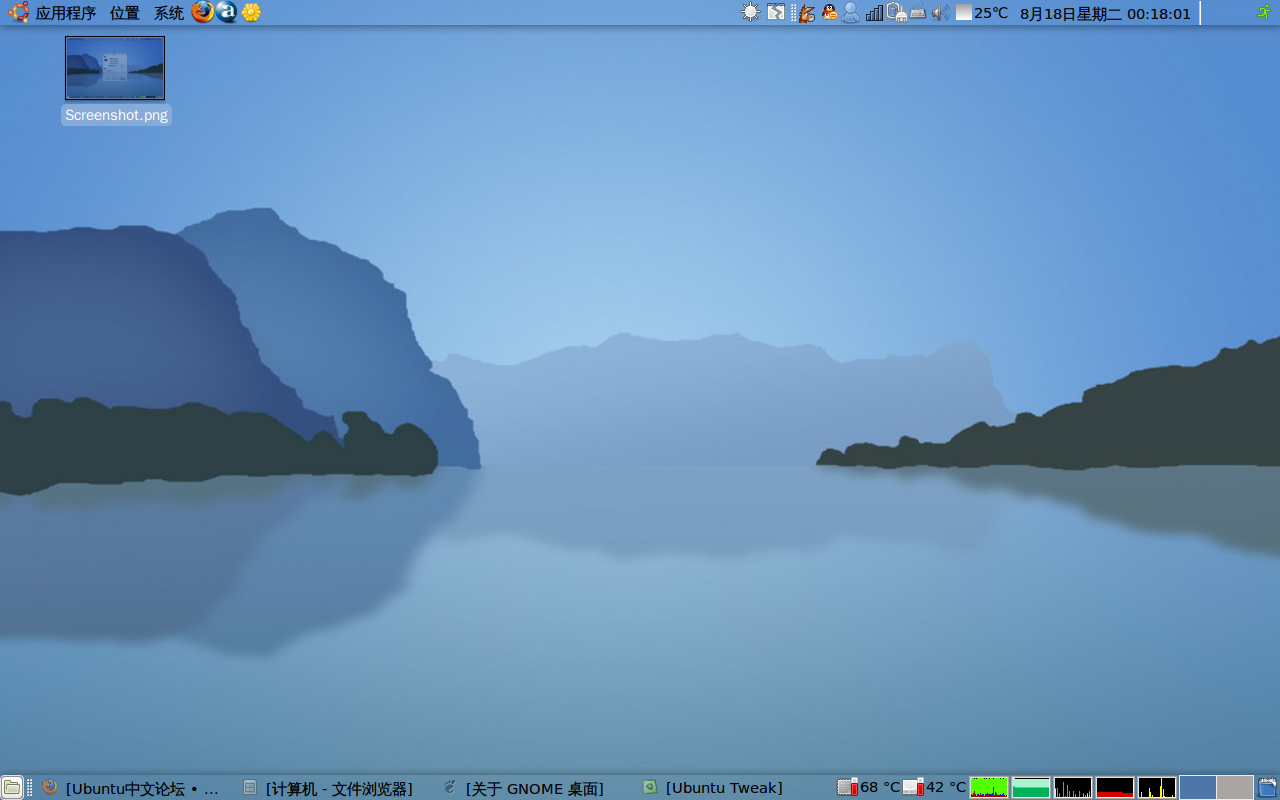Launch the blue 'a' globe application icon
Viewport: 1280px width, 800px height.
(x=227, y=12)
